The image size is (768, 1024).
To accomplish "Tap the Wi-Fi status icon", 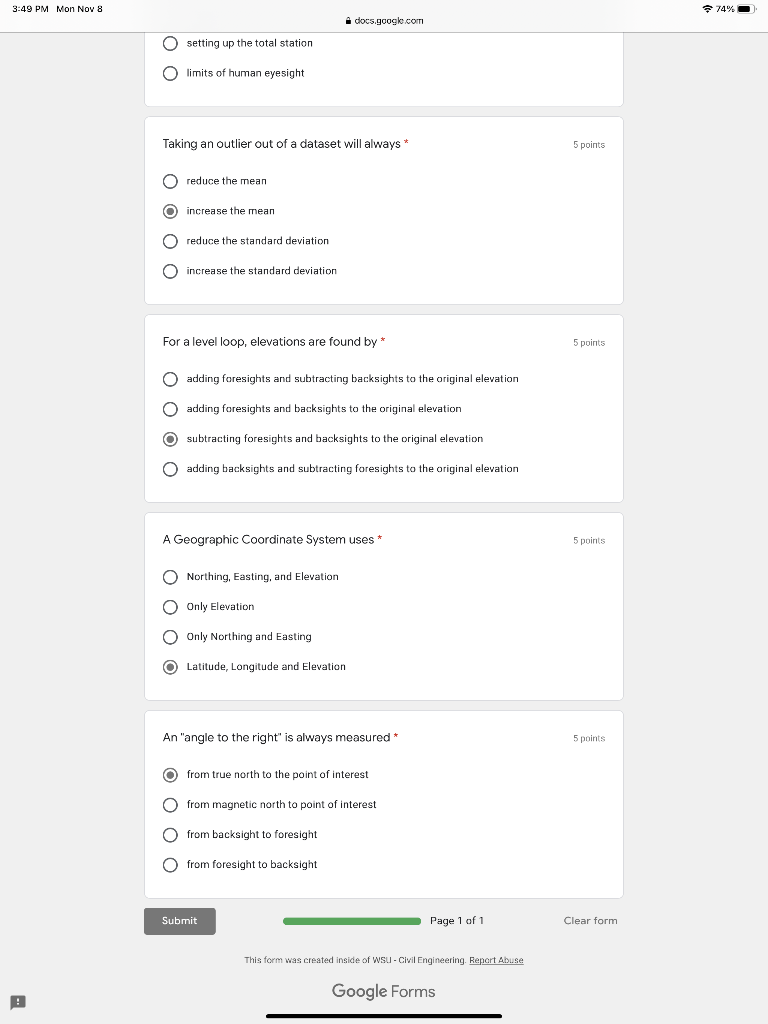I will point(708,9).
